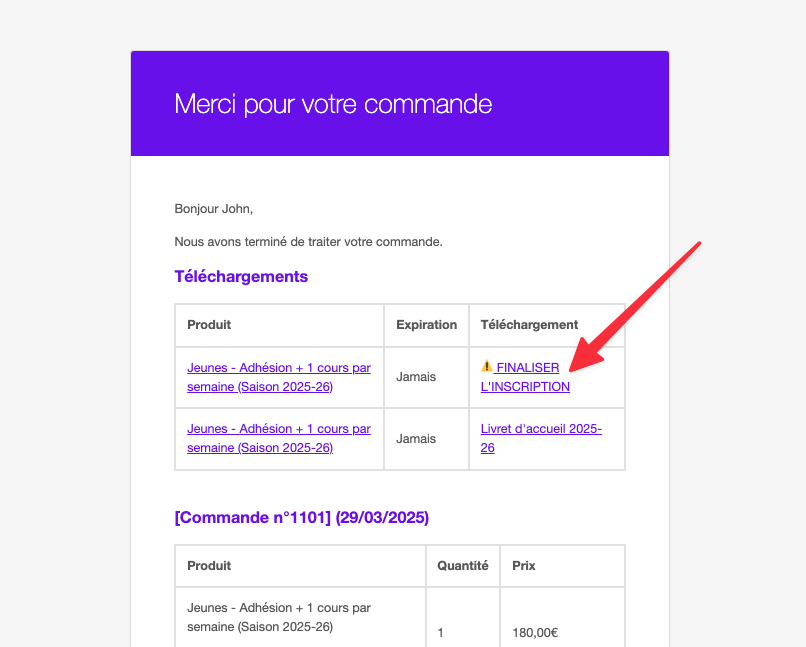Open the Livret d'accueil 2025-26 download link
Image resolution: width=806 pixels, height=647 pixels.
pos(541,438)
